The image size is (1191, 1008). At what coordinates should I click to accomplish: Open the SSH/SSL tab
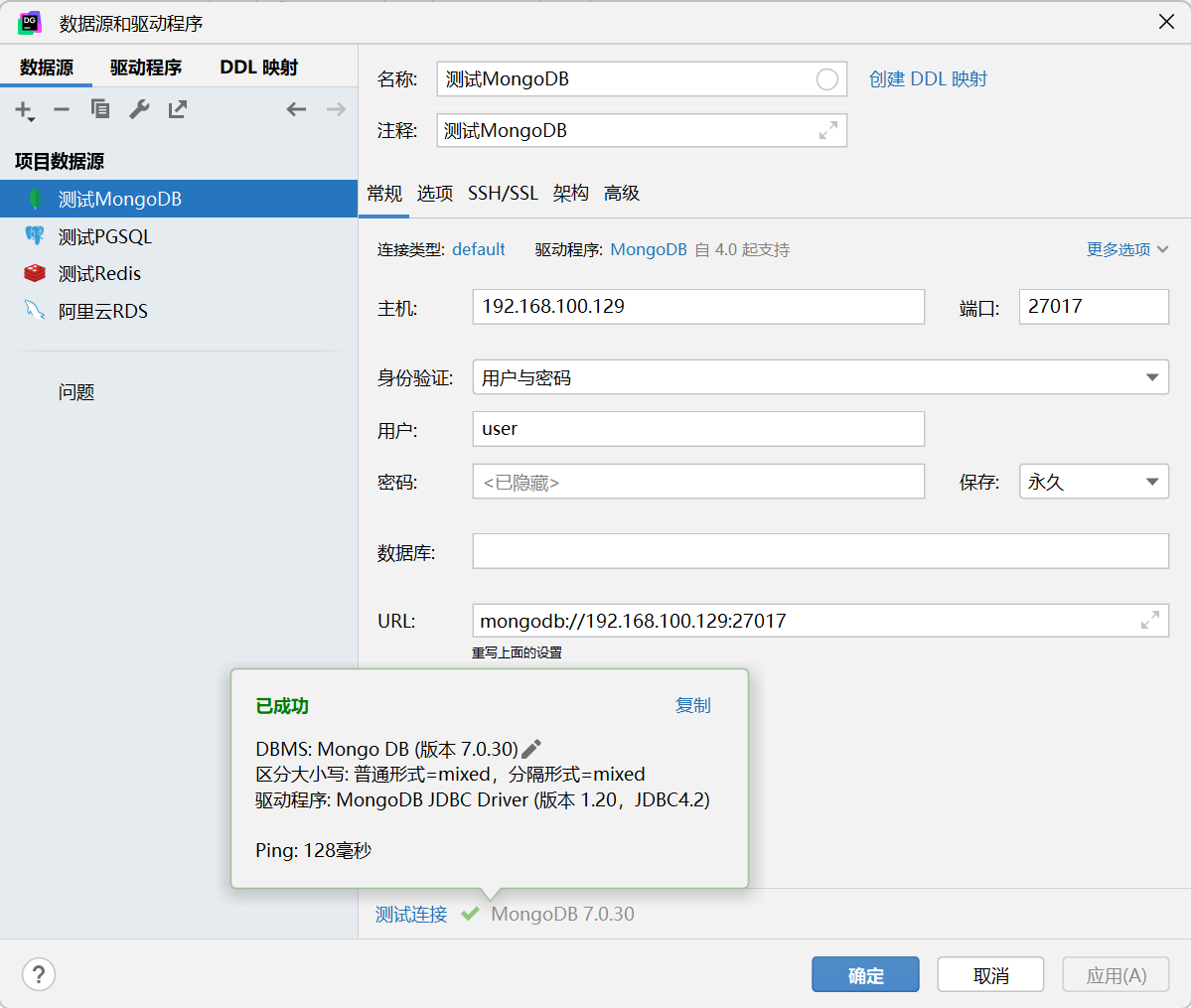tap(503, 193)
